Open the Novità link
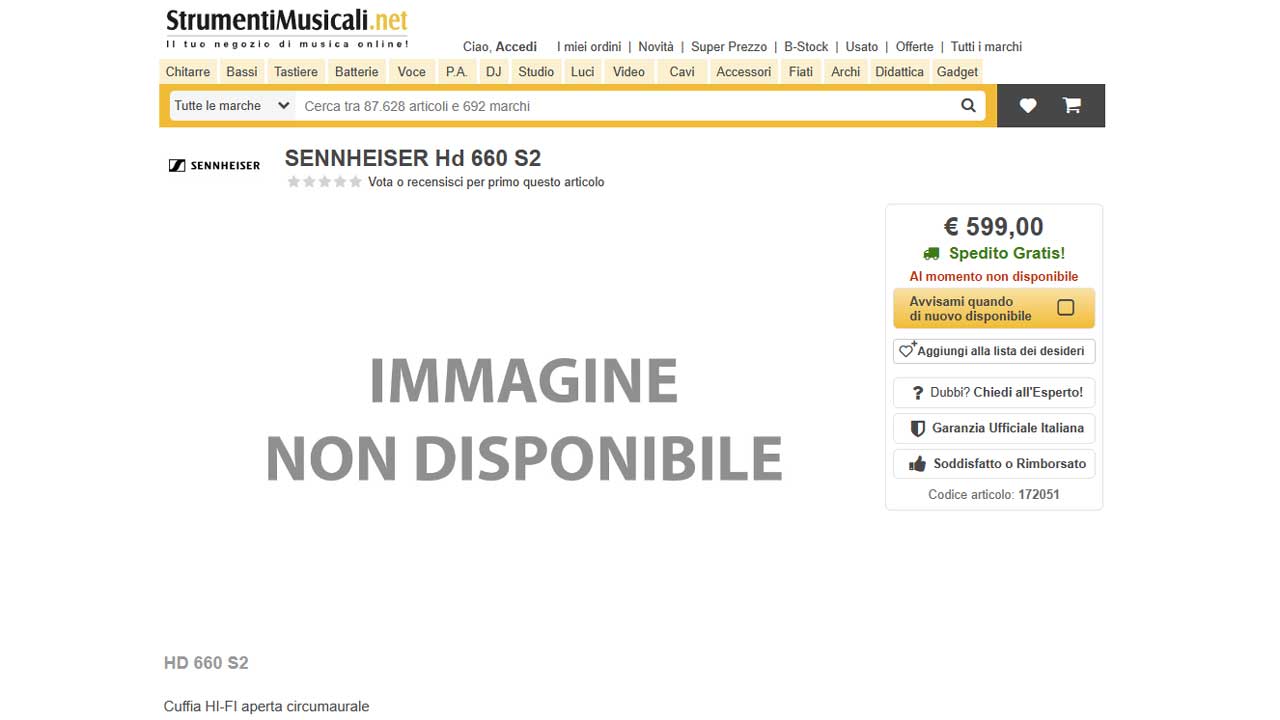The image size is (1280, 720). pos(656,47)
